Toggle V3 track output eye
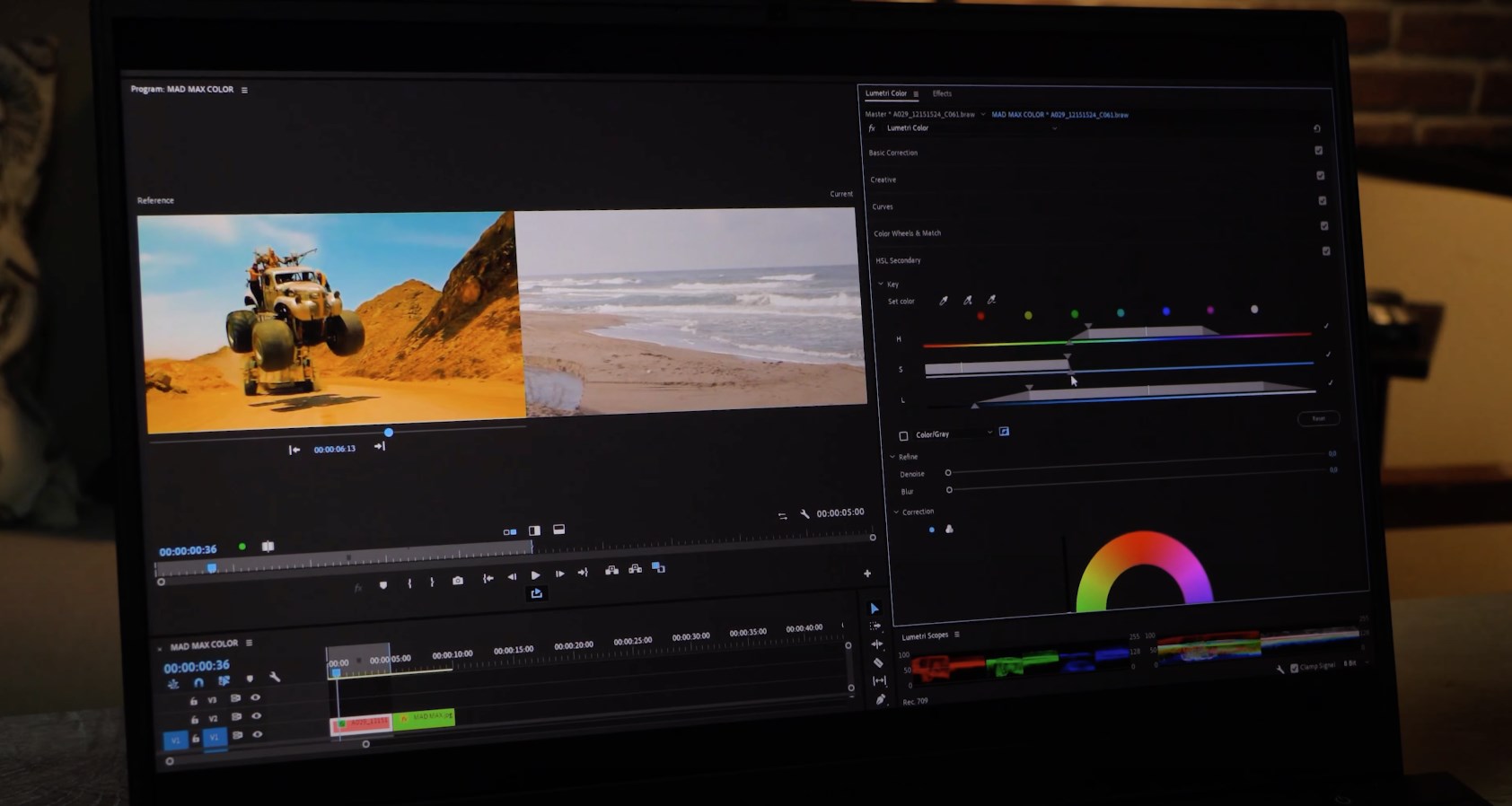 [x=256, y=697]
